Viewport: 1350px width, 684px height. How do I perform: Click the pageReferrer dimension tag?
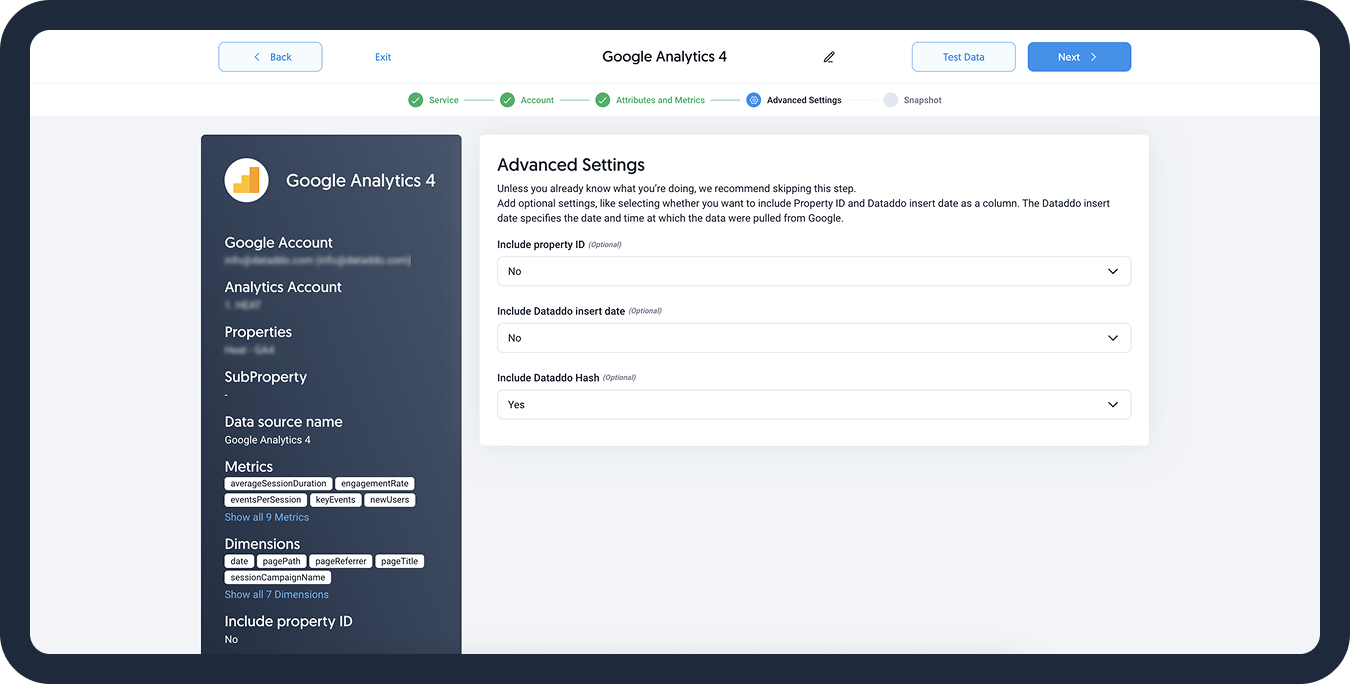[x=341, y=561]
